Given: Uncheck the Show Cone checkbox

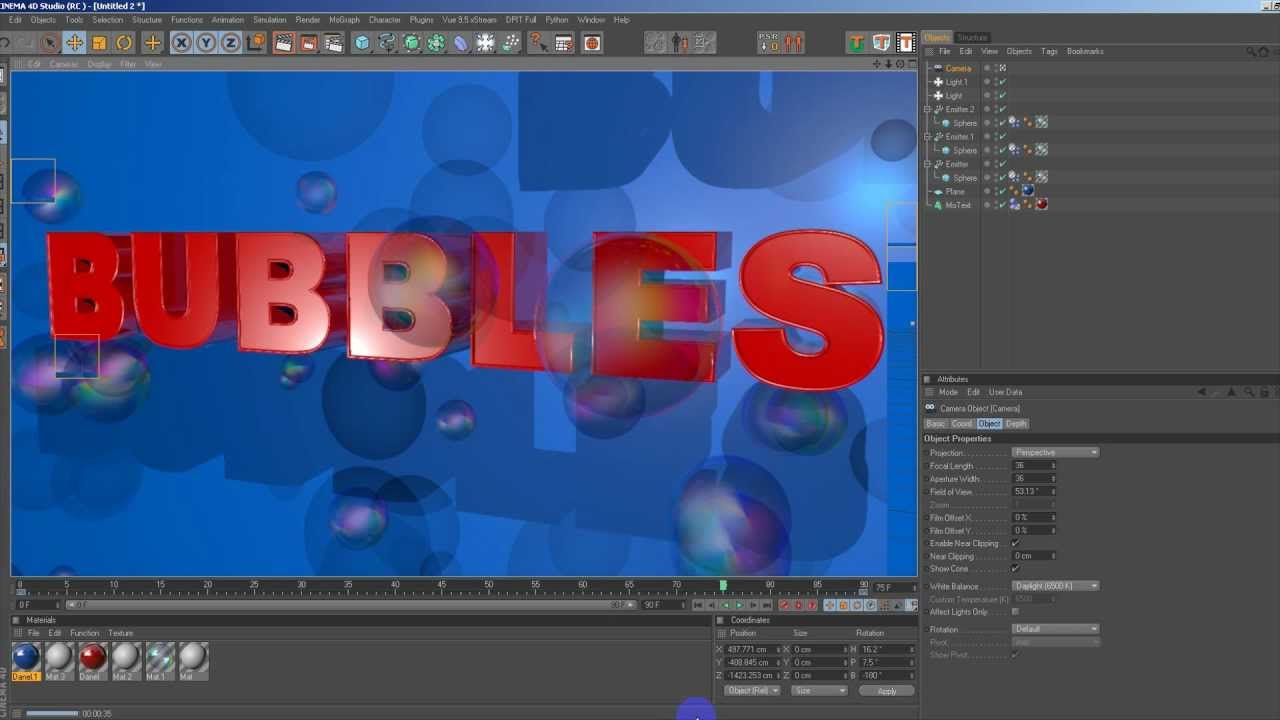Looking at the screenshot, I should tap(1015, 568).
